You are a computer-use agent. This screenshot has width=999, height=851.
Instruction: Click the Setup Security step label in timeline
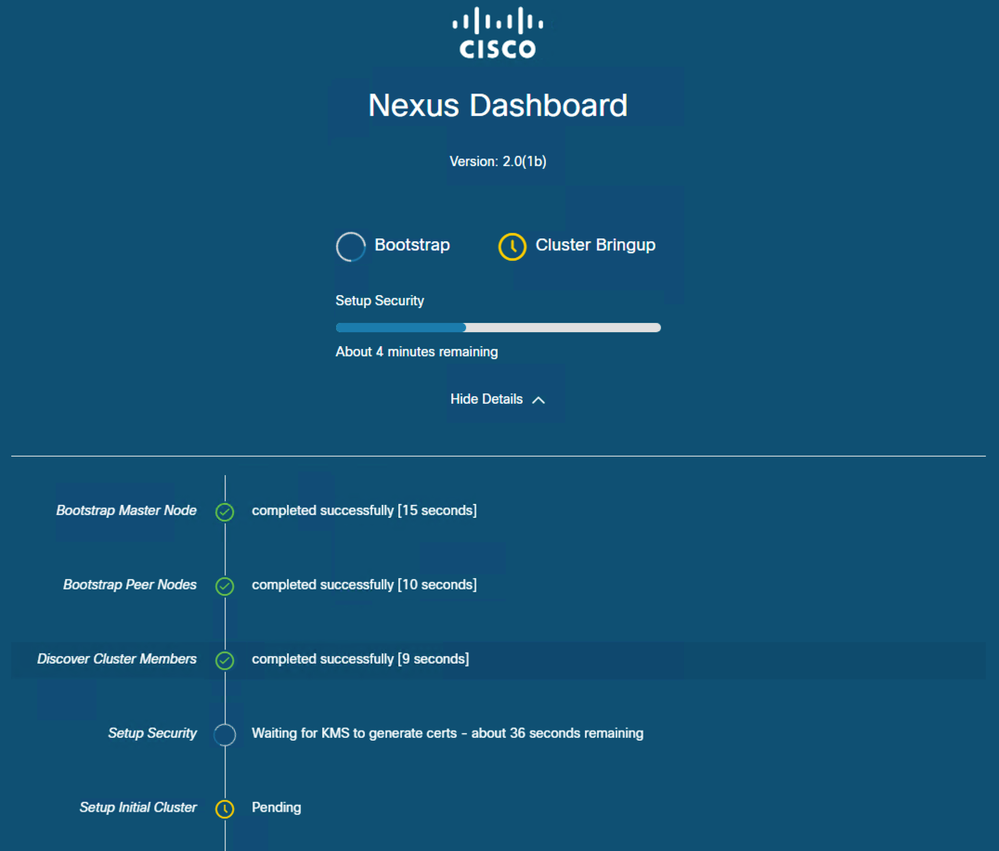(x=152, y=733)
